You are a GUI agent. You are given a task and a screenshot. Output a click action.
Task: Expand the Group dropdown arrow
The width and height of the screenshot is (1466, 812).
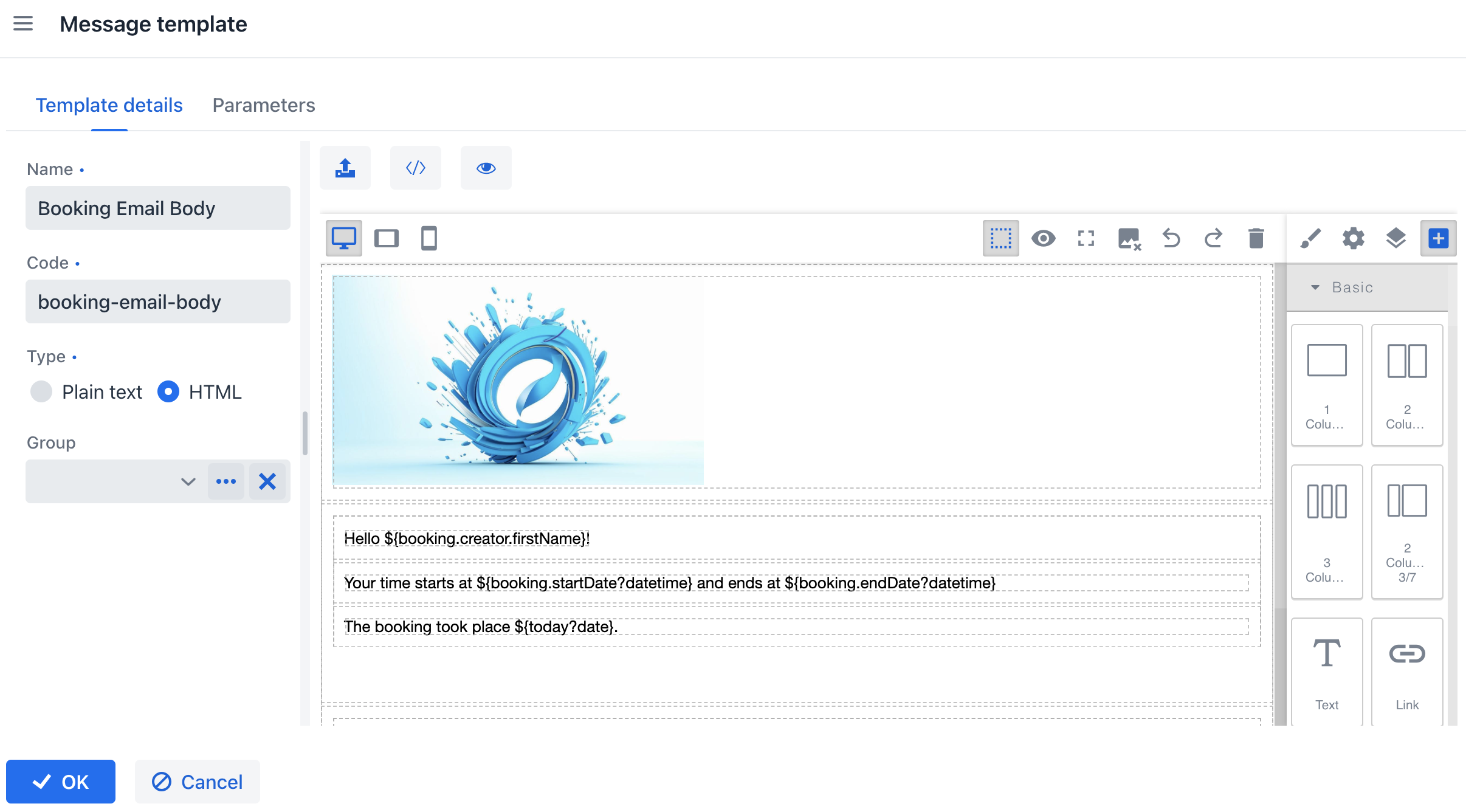point(188,481)
